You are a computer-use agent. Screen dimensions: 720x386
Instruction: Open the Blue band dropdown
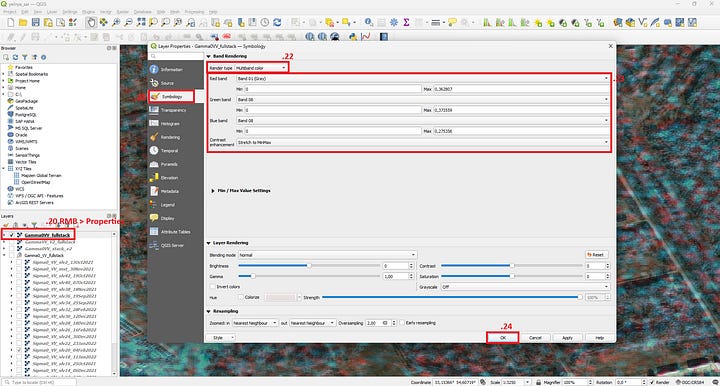click(422, 121)
